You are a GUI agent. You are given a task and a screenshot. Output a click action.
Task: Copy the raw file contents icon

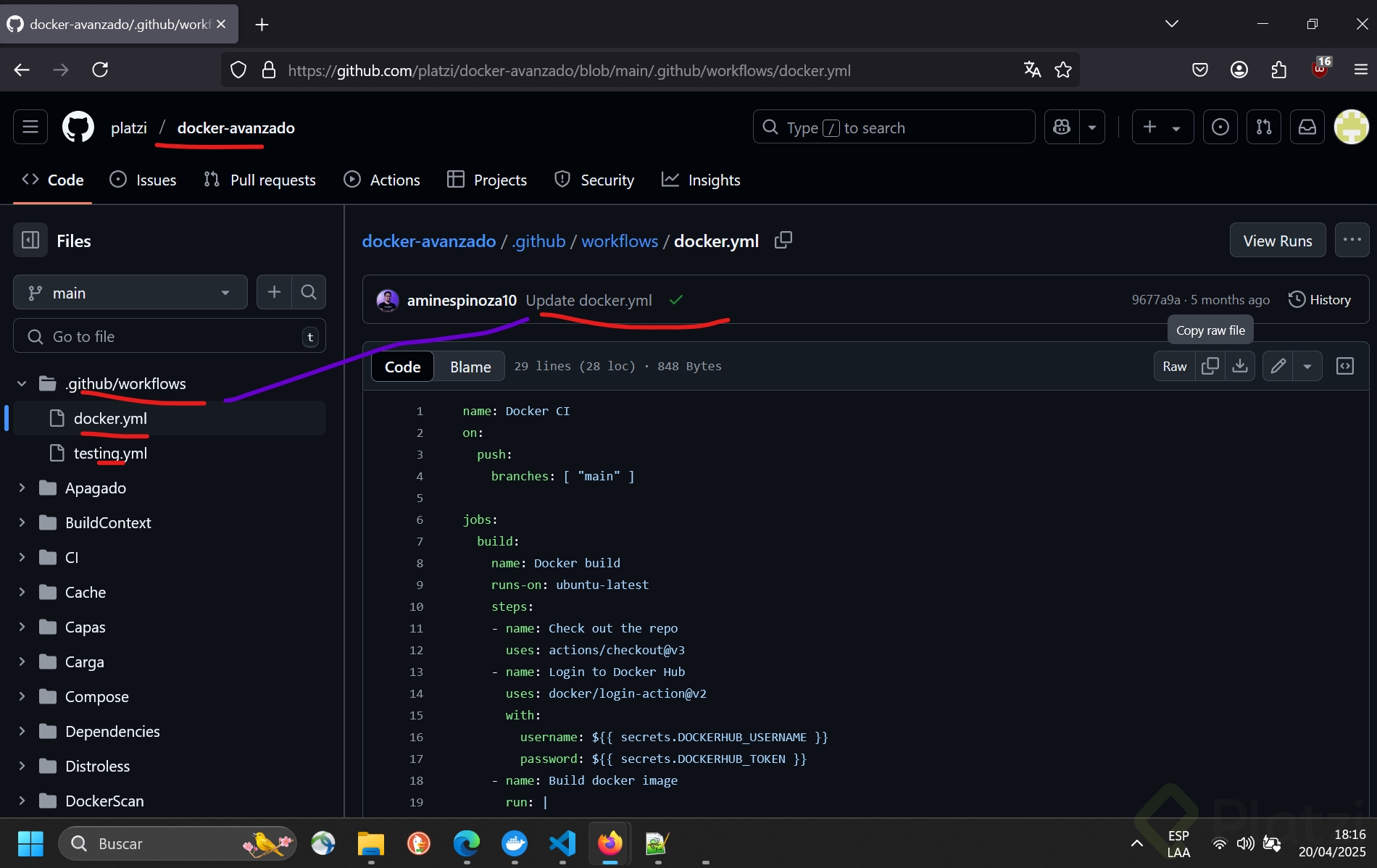click(1210, 366)
